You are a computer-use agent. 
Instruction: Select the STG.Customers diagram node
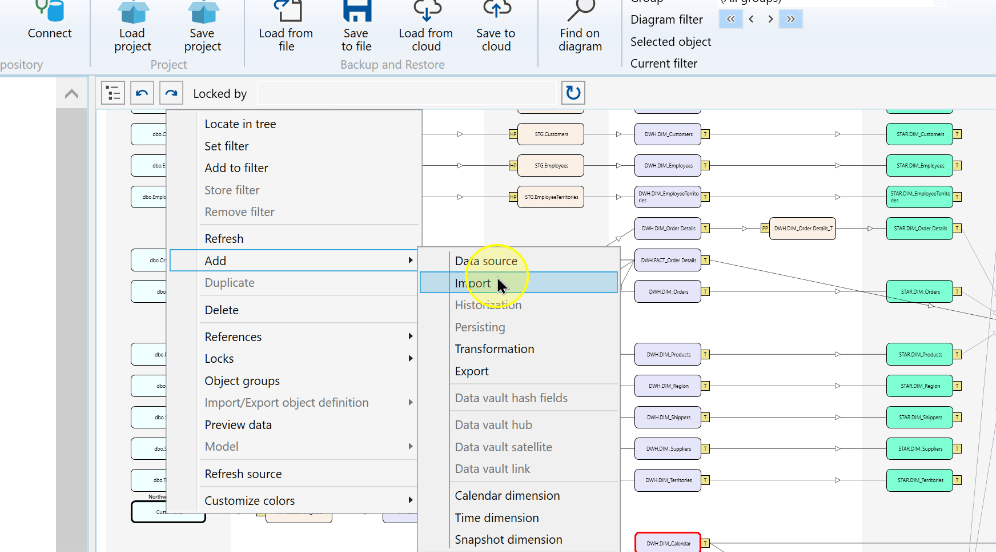(550, 134)
